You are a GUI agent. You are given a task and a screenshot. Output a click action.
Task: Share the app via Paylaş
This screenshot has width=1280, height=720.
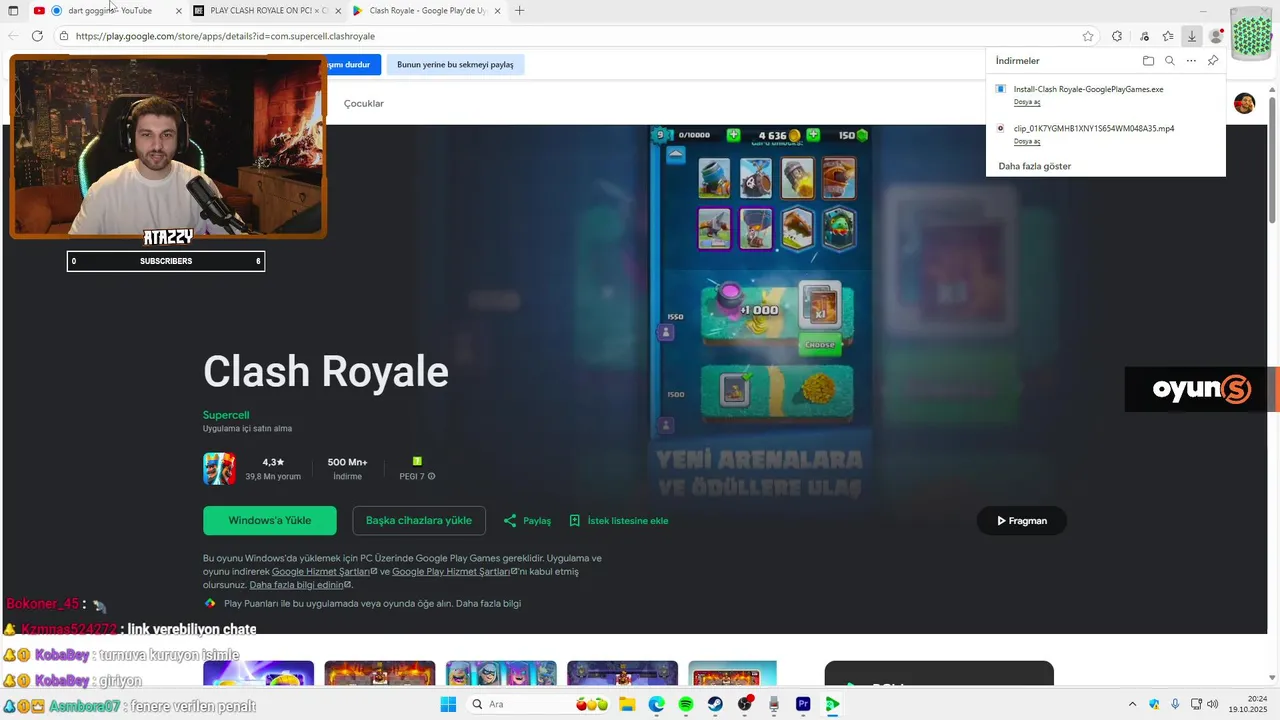(527, 521)
